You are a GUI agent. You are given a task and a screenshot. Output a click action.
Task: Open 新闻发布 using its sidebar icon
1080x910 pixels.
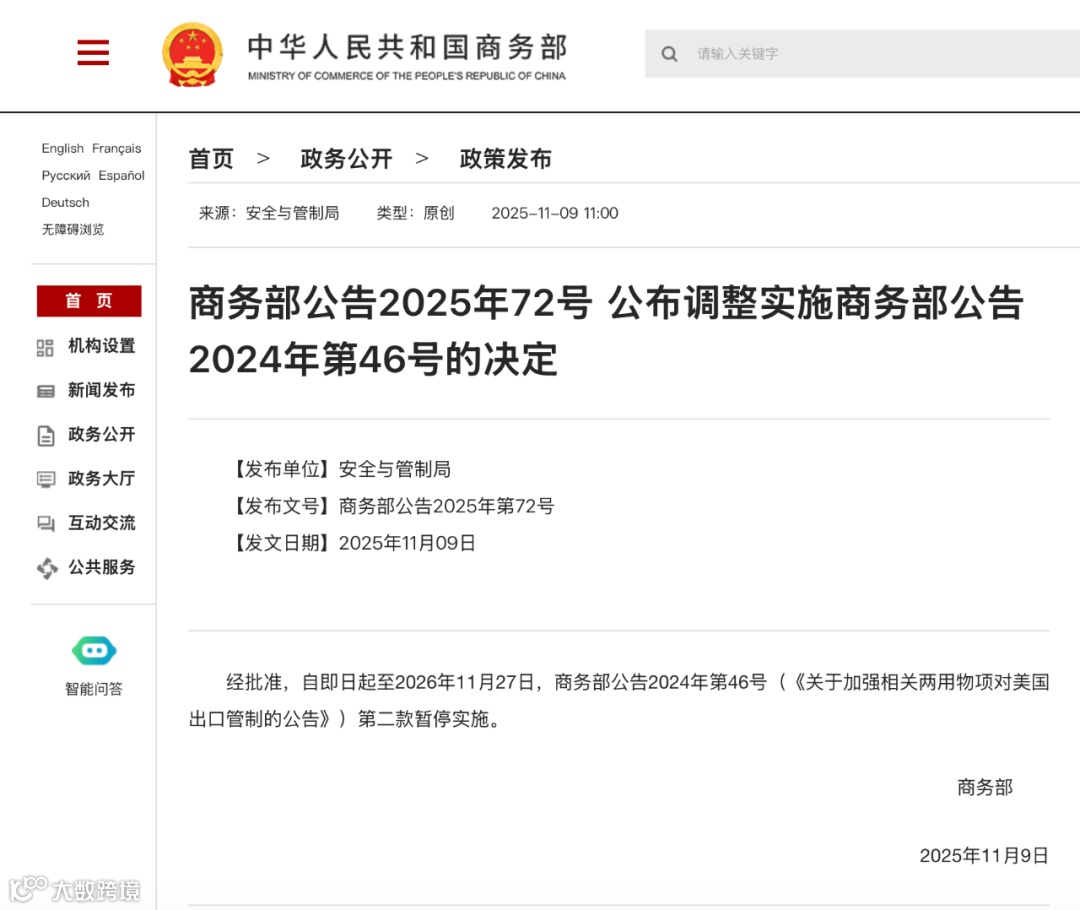point(45,391)
